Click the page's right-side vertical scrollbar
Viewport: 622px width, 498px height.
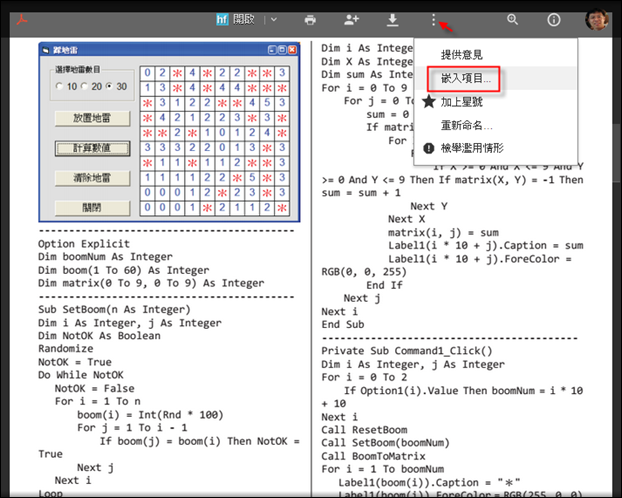click(x=617, y=151)
